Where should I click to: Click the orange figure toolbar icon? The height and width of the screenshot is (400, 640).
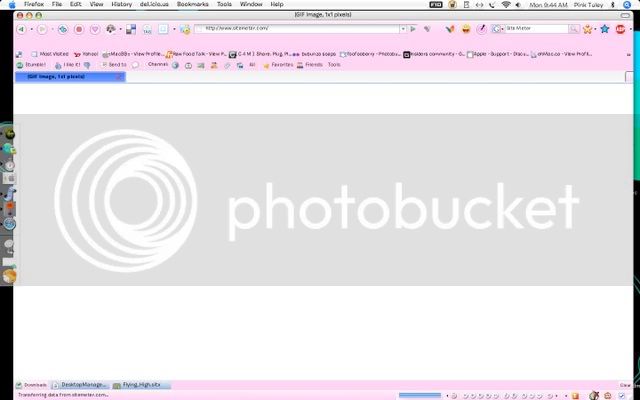tap(587, 29)
